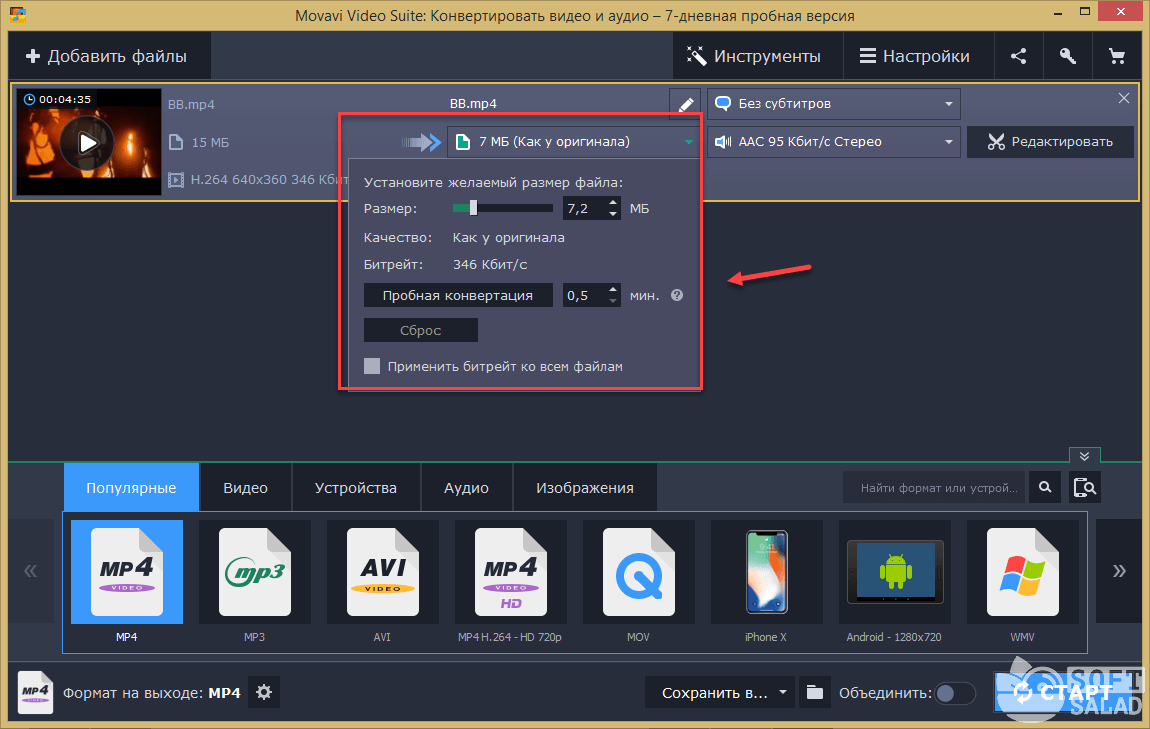The width and height of the screenshot is (1150, 729).
Task: Click the file size 7,2 input field
Action: click(585, 208)
